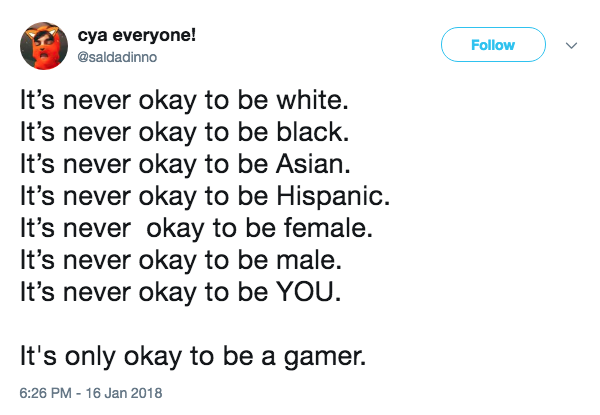The width and height of the screenshot is (600, 415).
Task: Select the line ending in 'Hispanic.'
Action: click(x=205, y=197)
